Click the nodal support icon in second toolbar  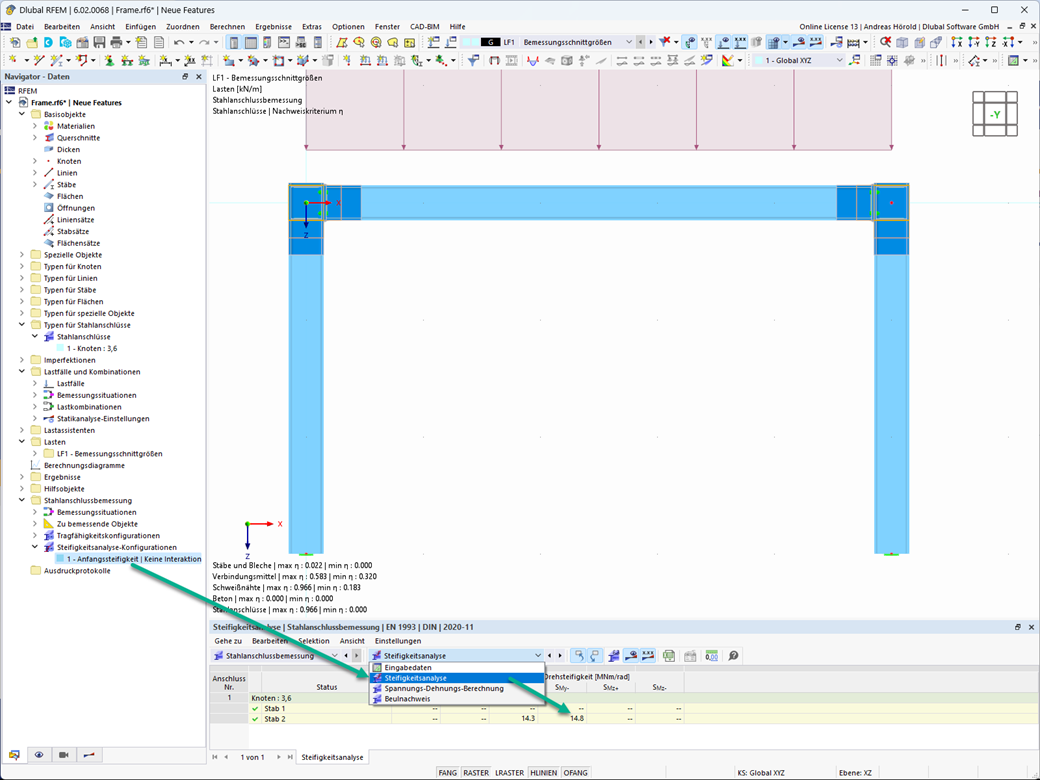coord(109,60)
